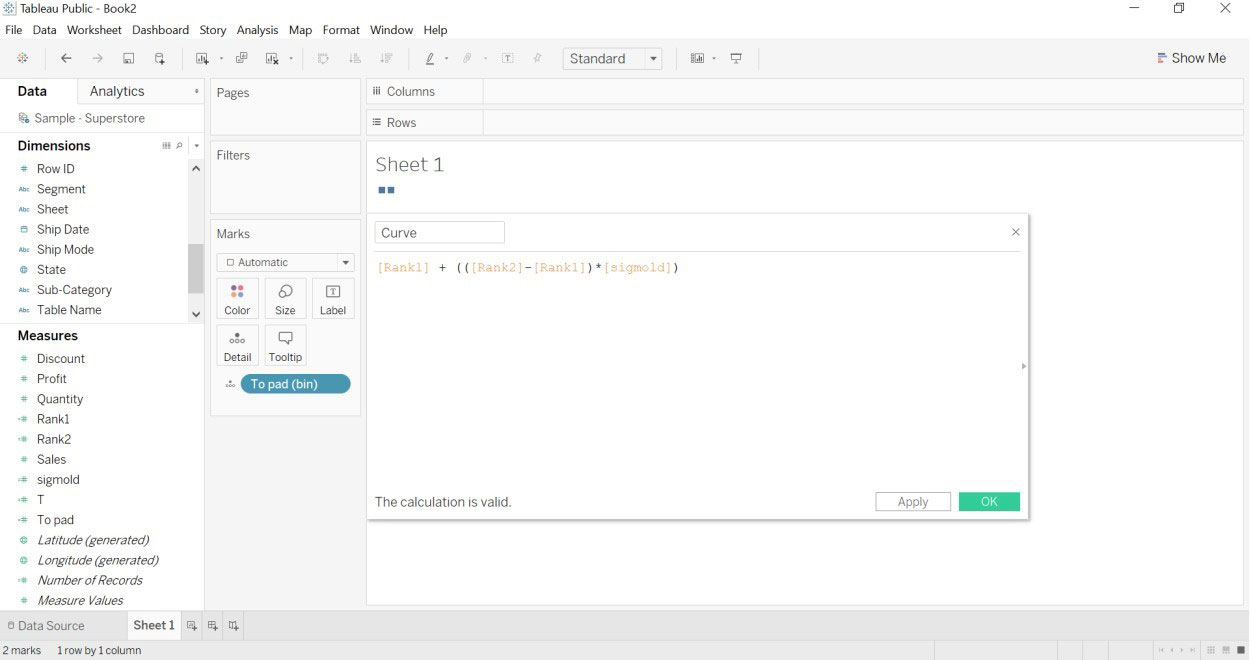The width and height of the screenshot is (1250, 660).
Task: Click the Dimensions scroll-down arrow
Action: pos(196,314)
